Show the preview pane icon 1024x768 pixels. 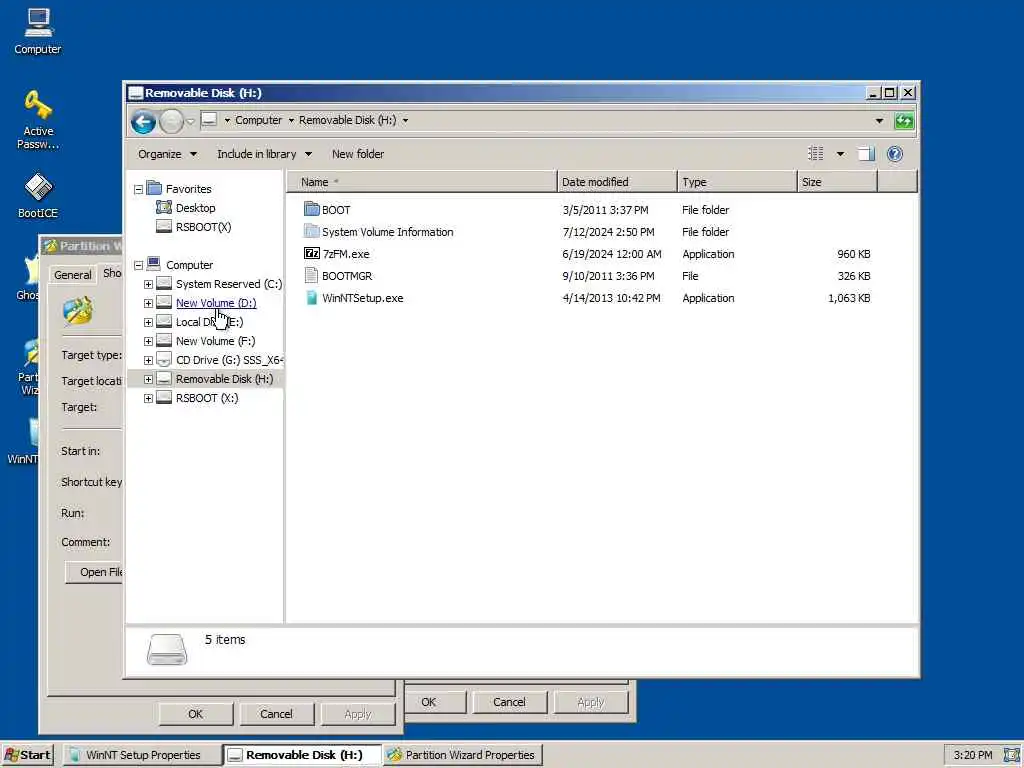coord(866,154)
